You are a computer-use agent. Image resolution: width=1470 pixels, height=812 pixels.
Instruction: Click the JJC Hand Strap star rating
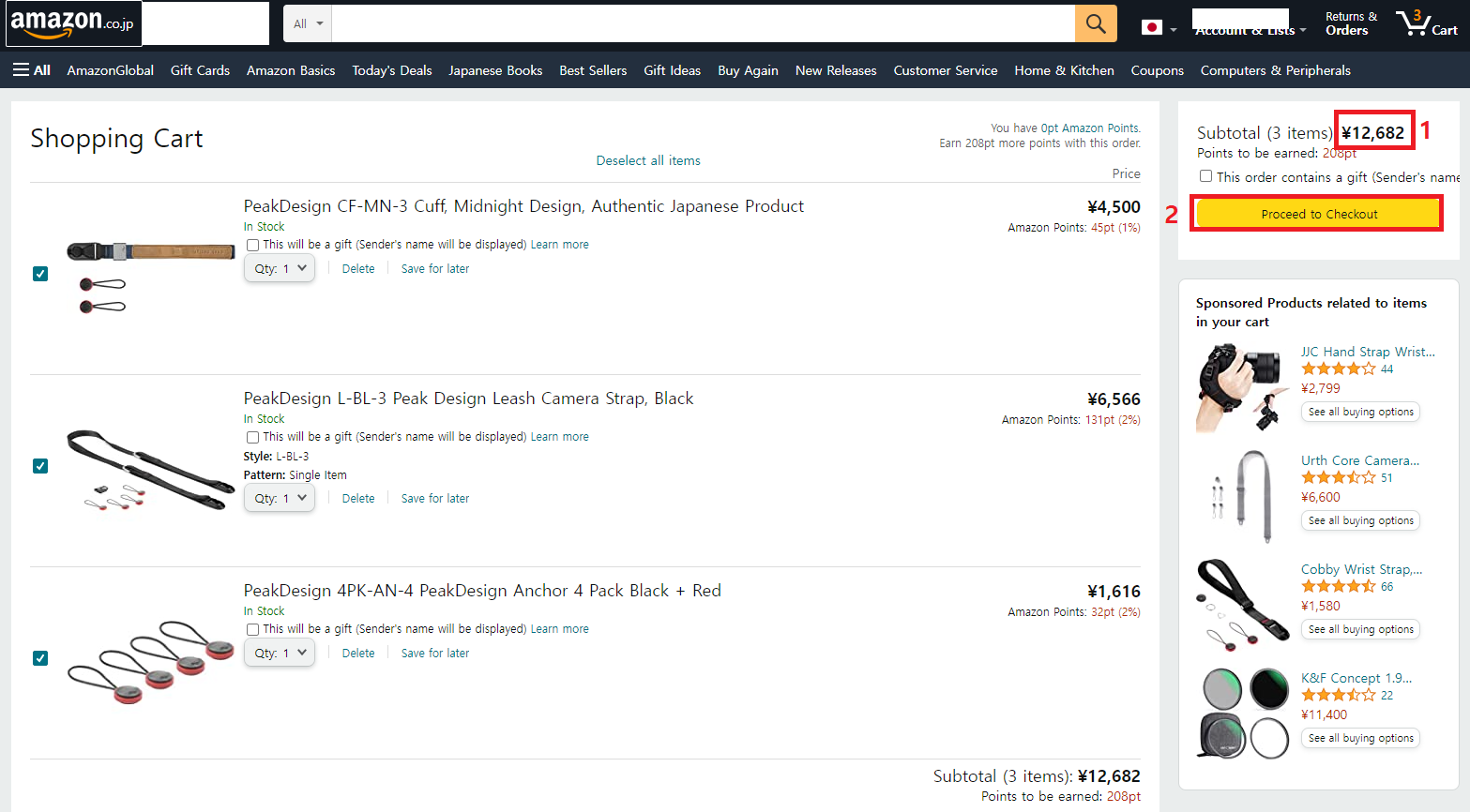[x=1338, y=369]
